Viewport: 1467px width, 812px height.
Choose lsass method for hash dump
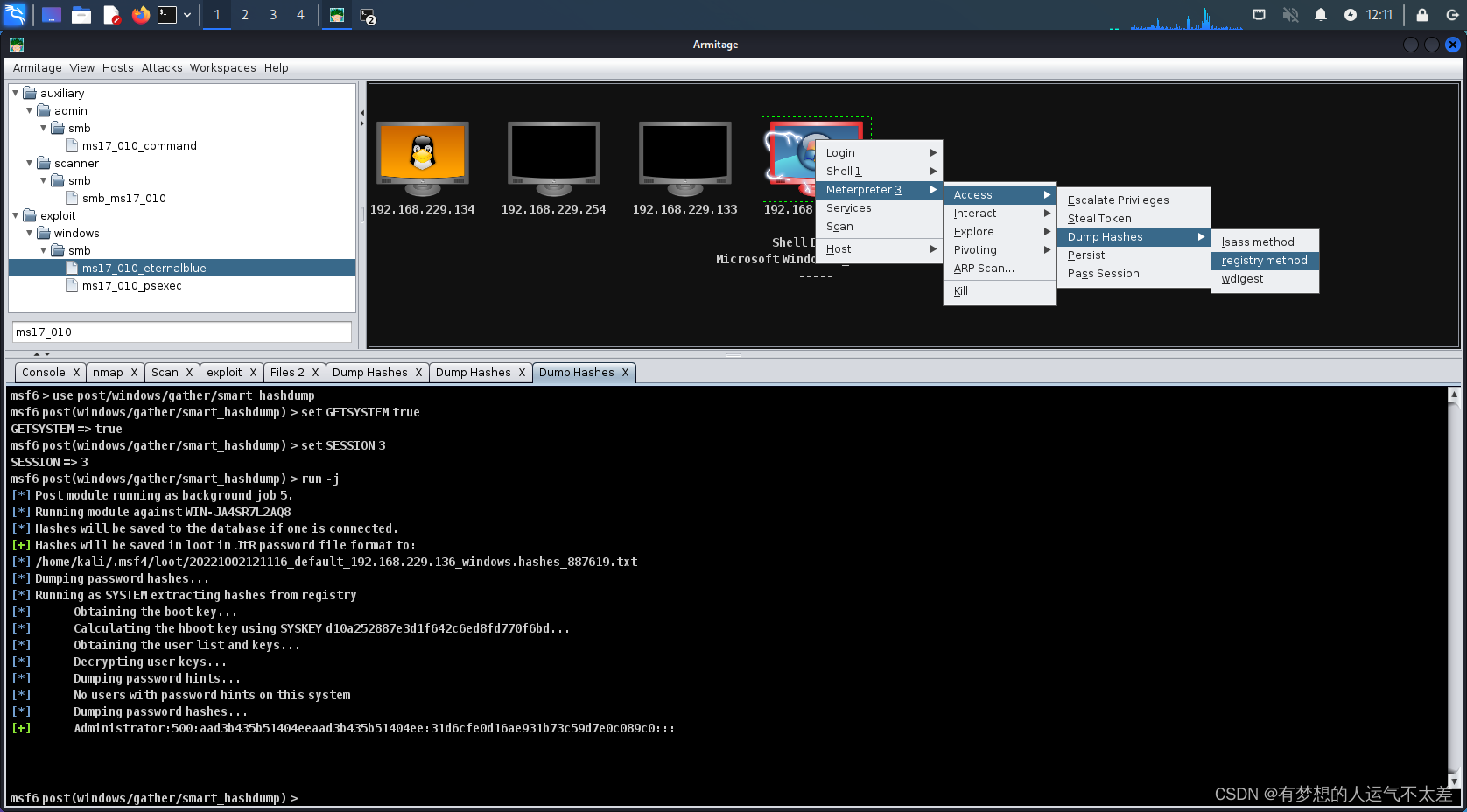click(1265, 242)
